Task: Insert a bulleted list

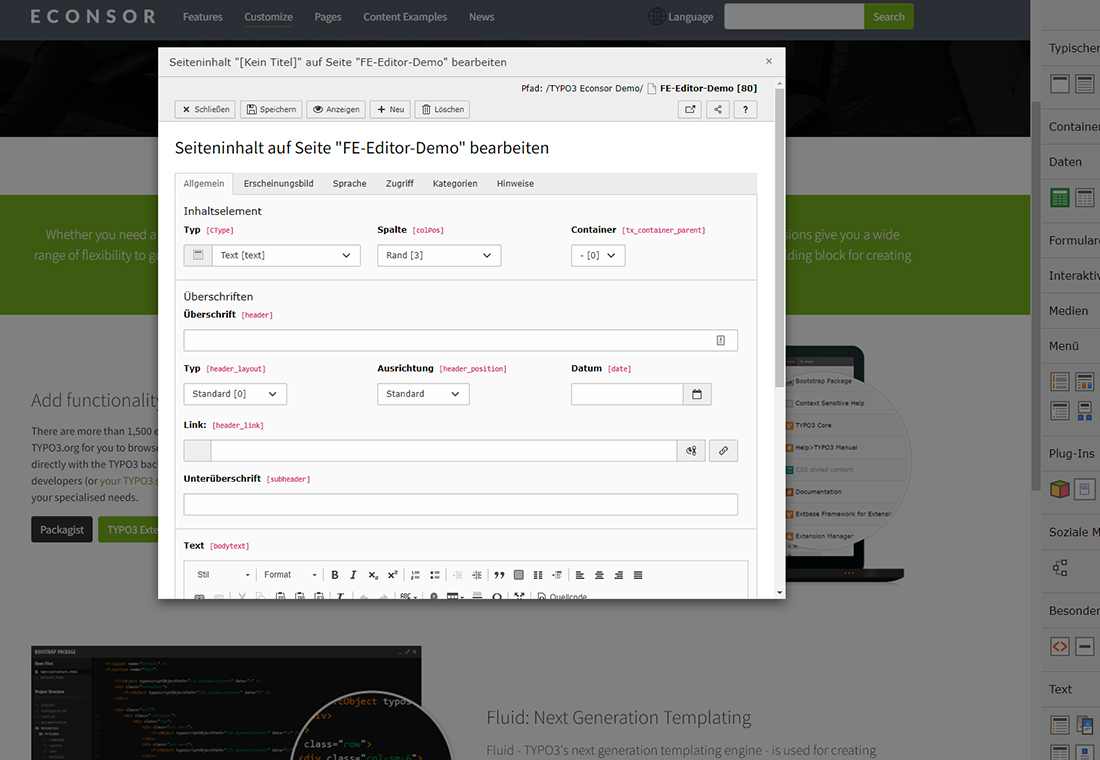Action: 435,575
